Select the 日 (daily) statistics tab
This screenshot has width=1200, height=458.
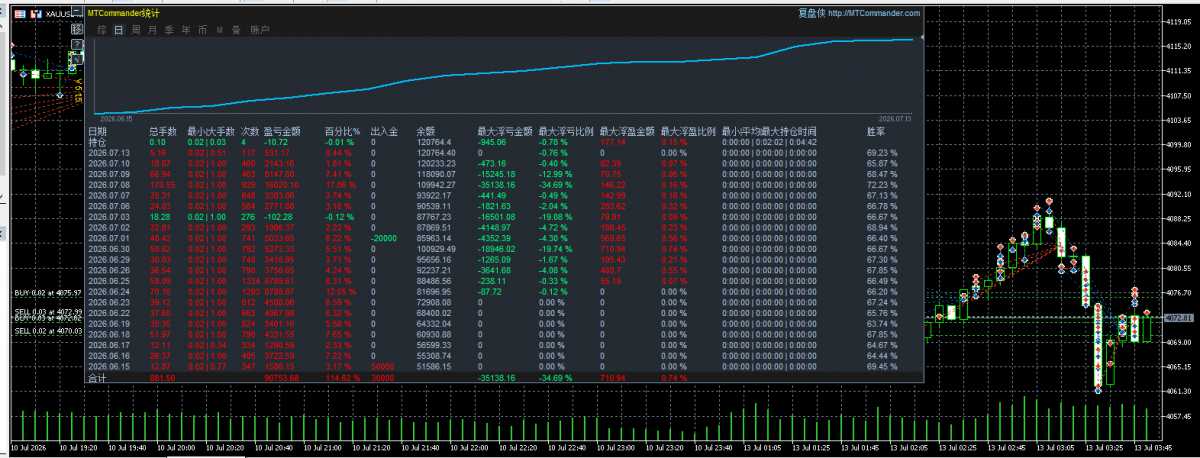[x=118, y=30]
